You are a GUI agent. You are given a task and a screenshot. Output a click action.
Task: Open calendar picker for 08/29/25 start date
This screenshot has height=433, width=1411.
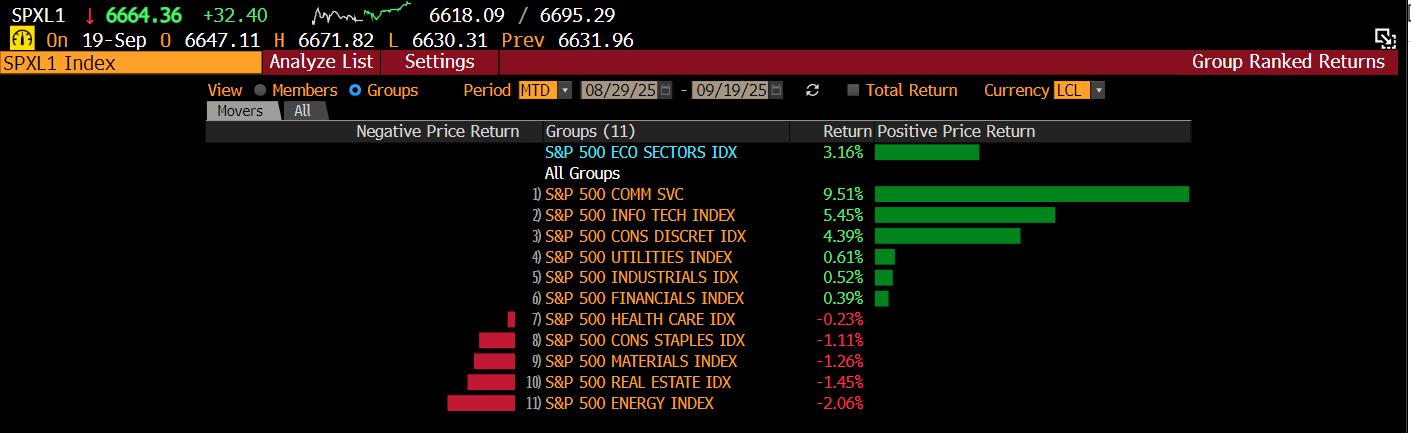pyautogui.click(x=666, y=90)
